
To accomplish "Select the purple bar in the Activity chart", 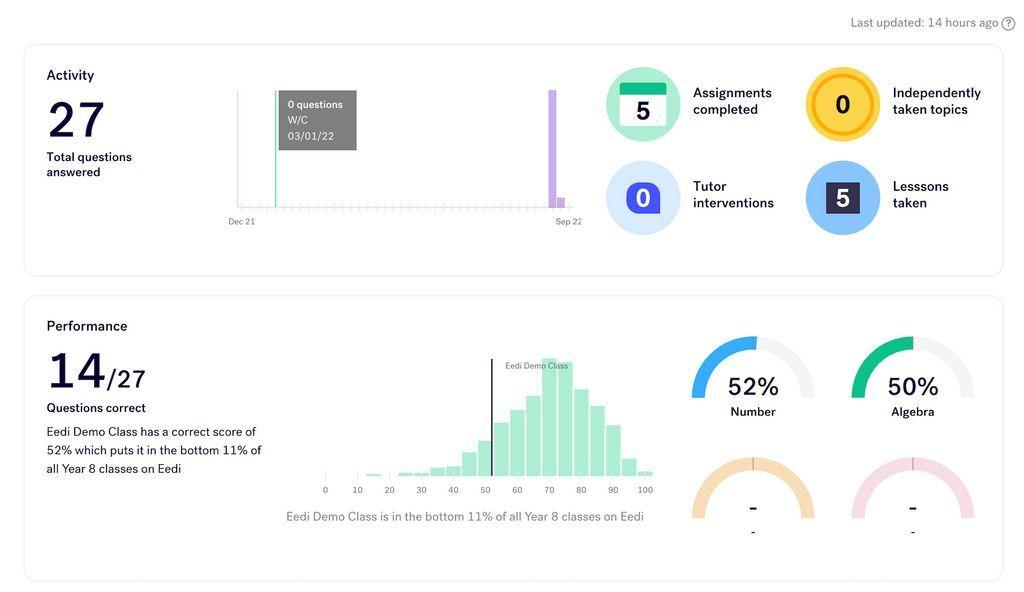I will coord(552,149).
